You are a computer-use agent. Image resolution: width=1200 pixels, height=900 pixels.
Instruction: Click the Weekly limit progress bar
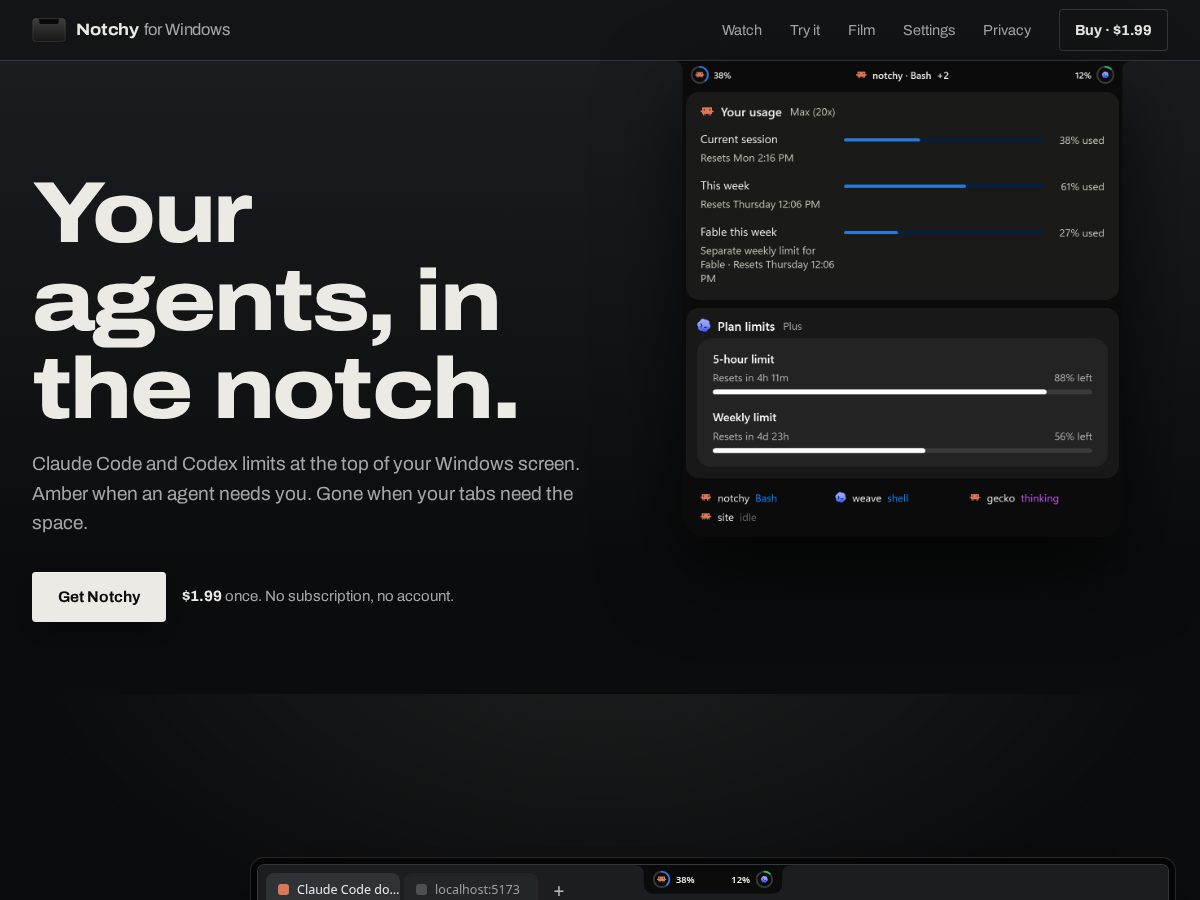tap(902, 450)
